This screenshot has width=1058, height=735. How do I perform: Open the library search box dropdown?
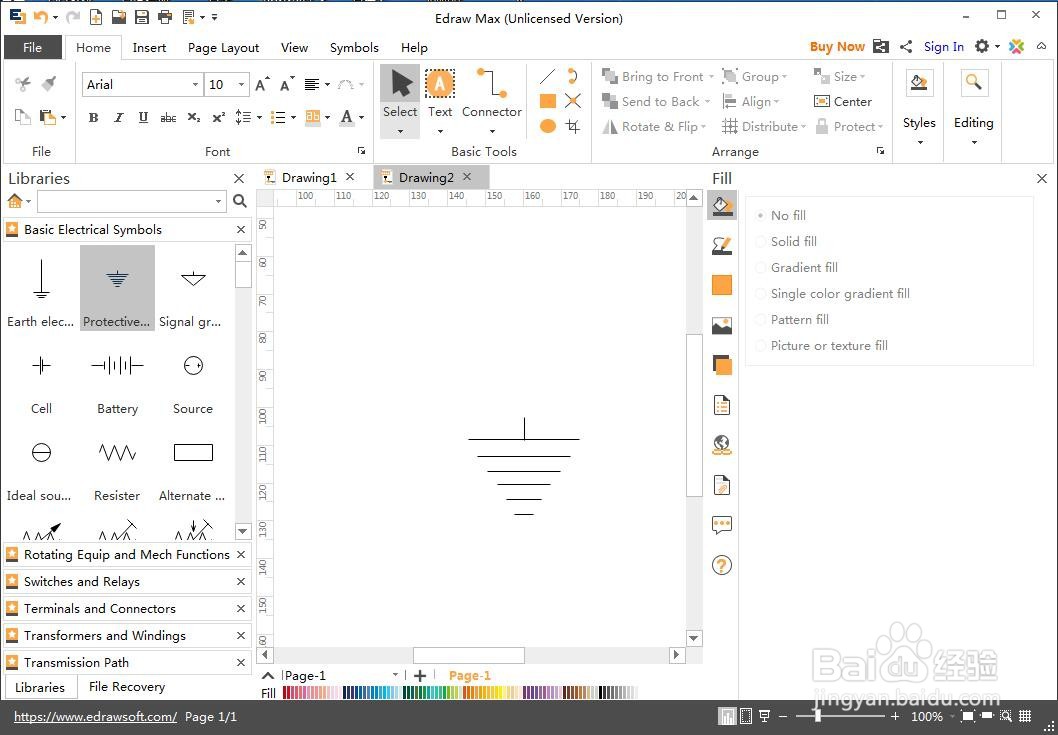[x=218, y=201]
